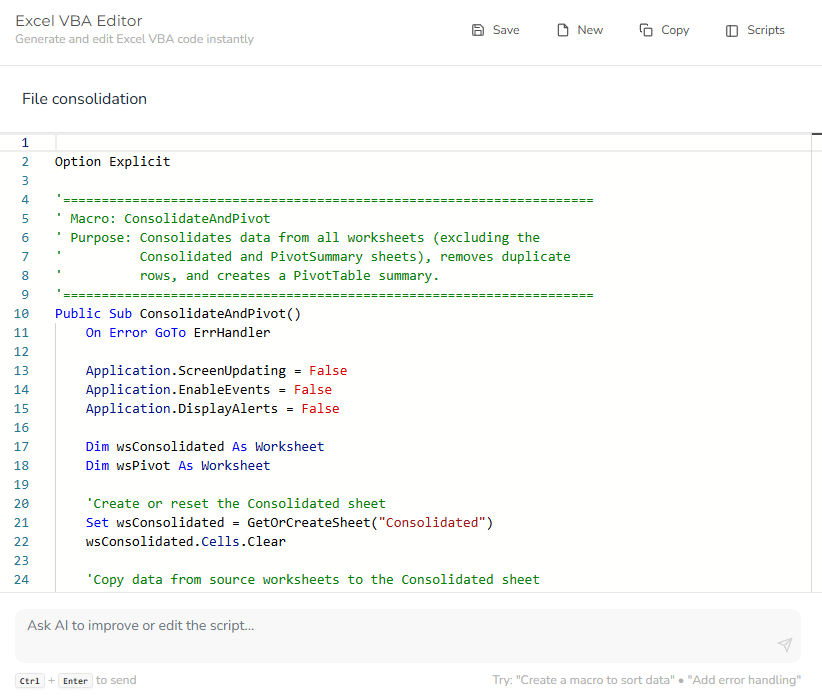Click the File consolidation script title

tap(84, 99)
